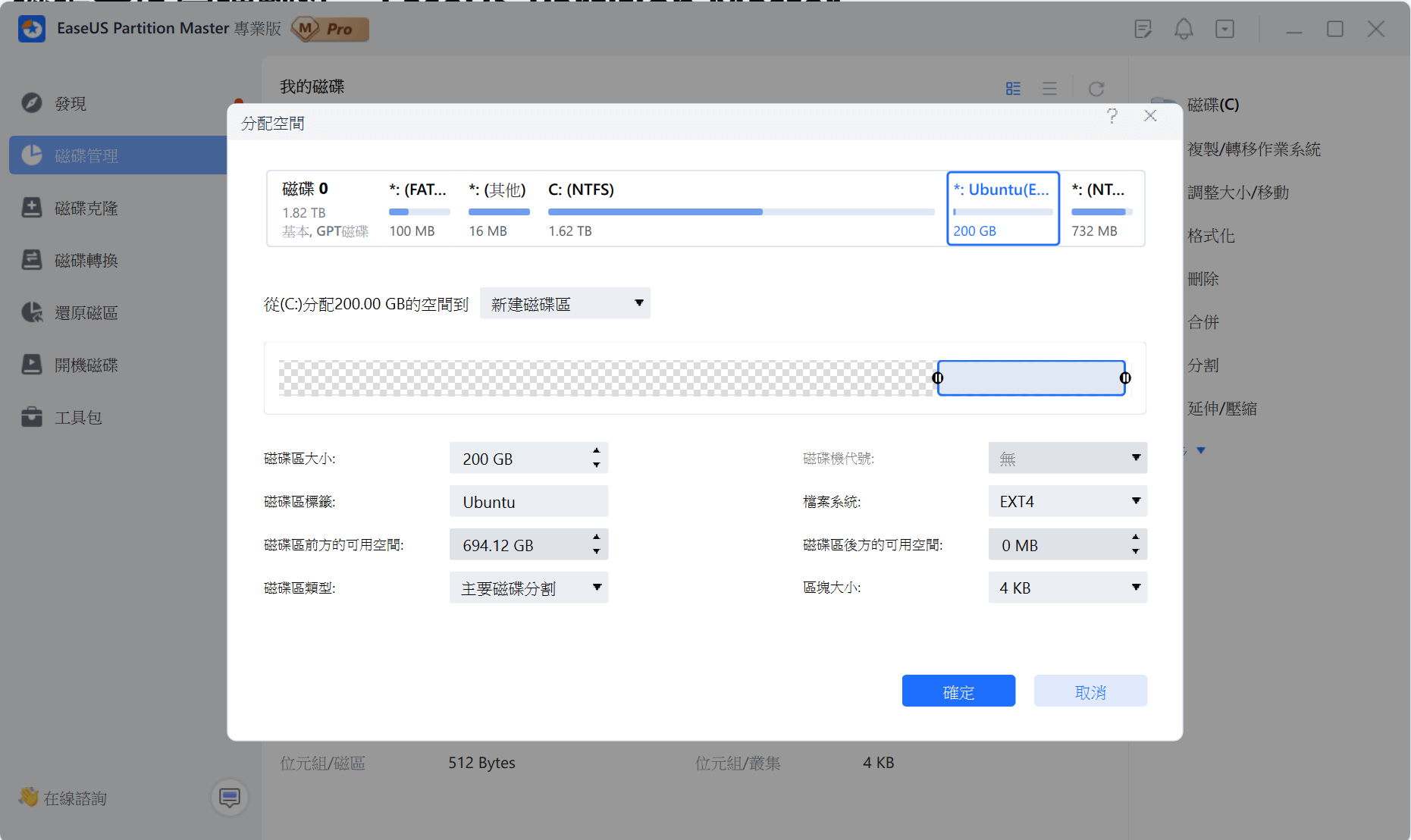Increase 磁碟區後方的可用空間 with up arrow
Image resolution: width=1411 pixels, height=840 pixels.
1136,537
